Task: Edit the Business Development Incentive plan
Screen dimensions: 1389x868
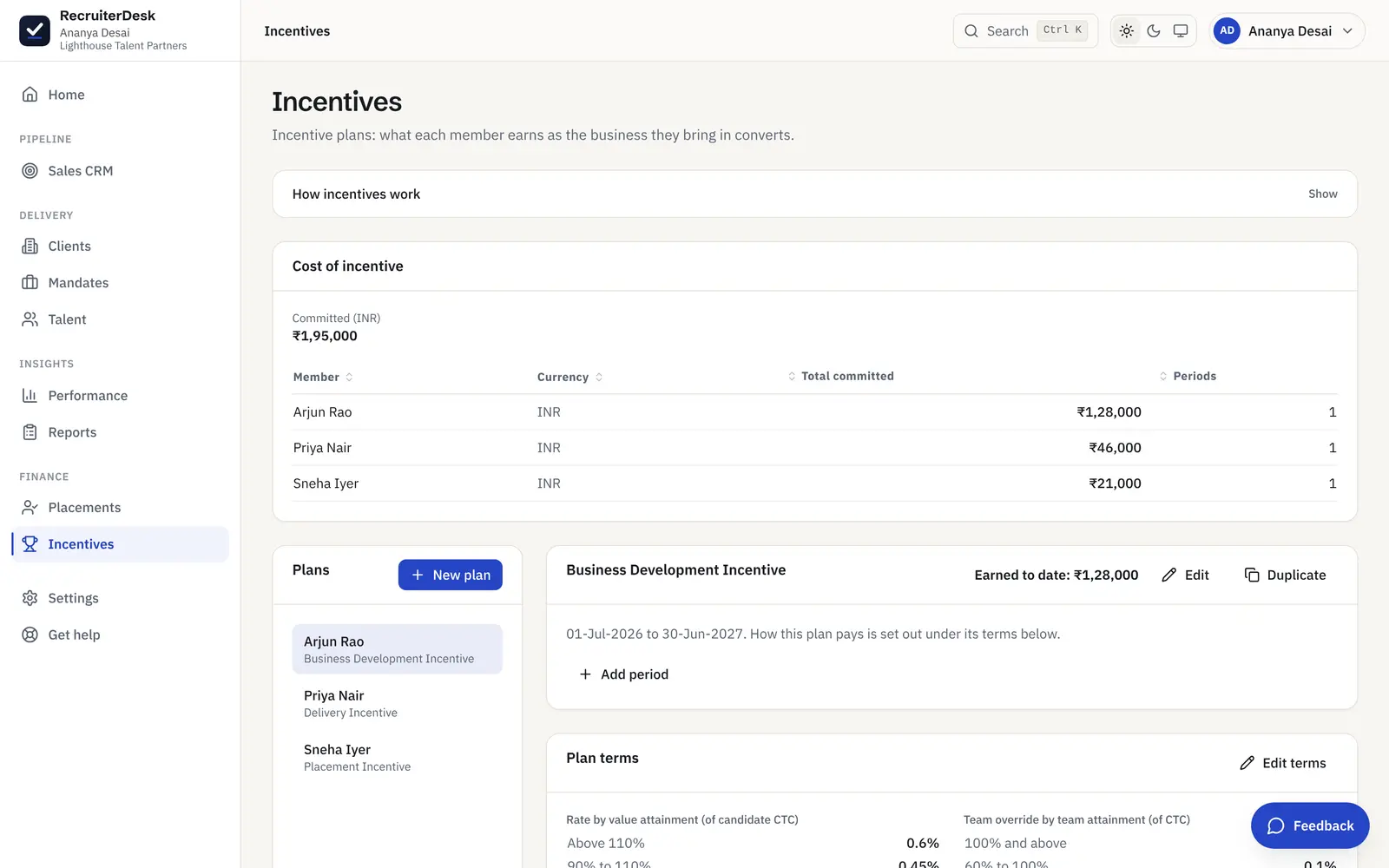Action: tap(1185, 575)
